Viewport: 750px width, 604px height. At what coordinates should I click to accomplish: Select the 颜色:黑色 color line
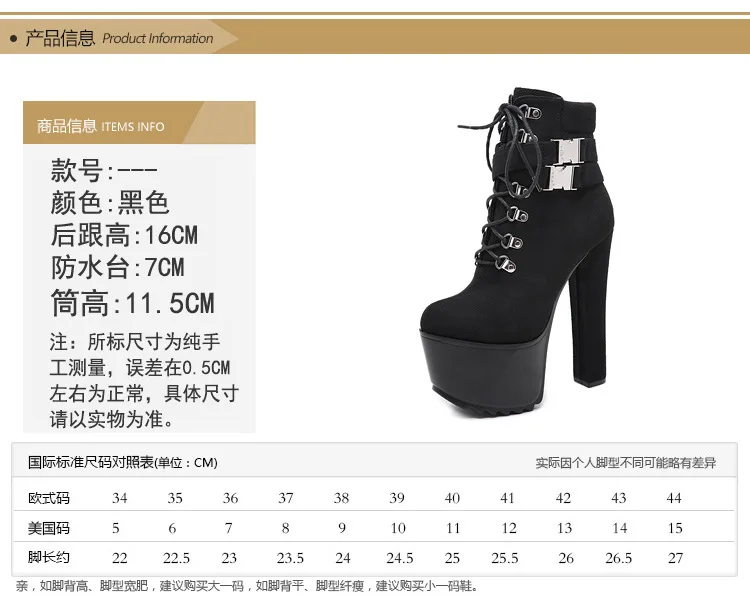(110, 202)
